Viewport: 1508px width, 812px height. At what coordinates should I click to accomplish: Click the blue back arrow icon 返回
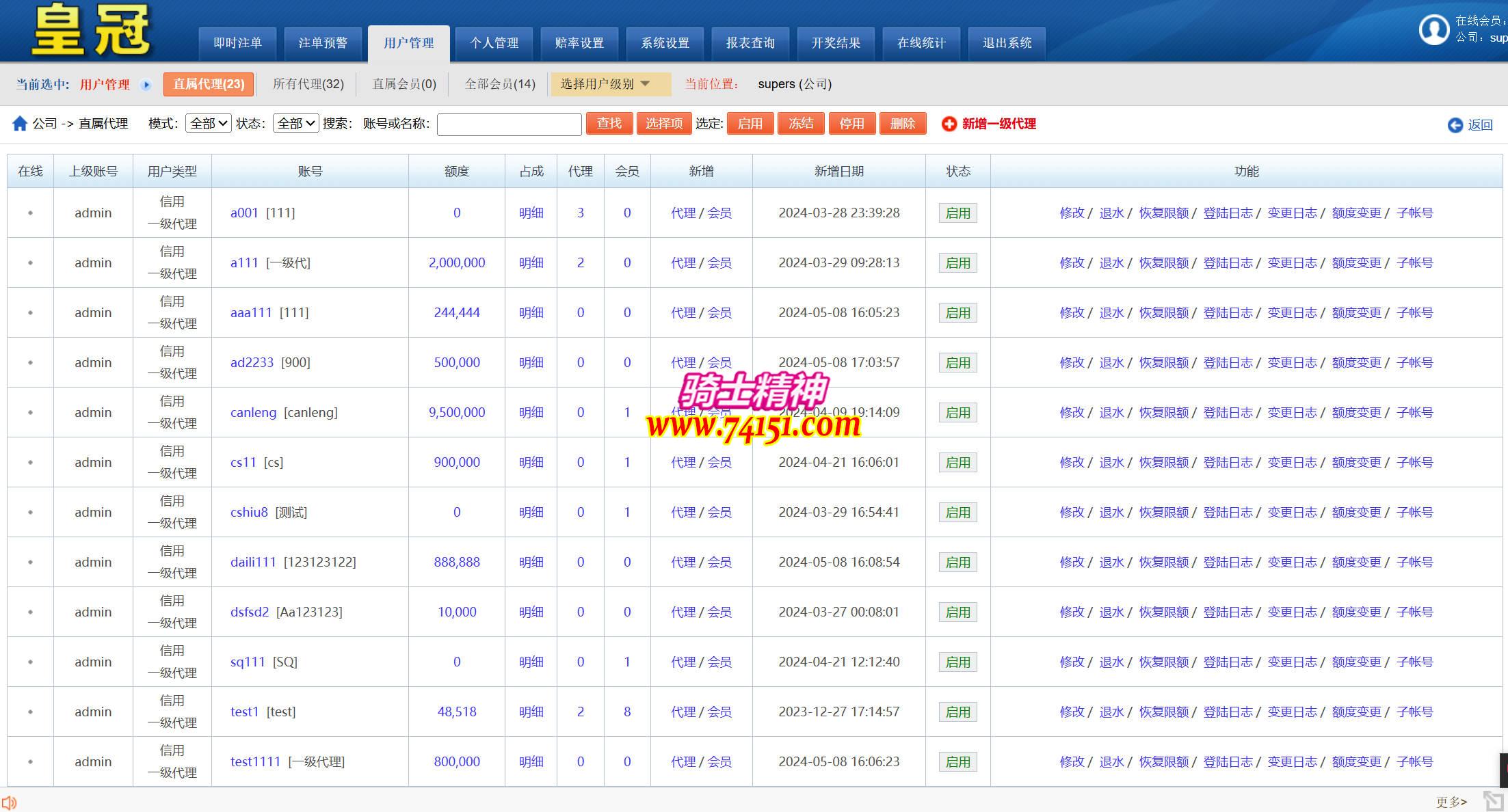[1455, 125]
